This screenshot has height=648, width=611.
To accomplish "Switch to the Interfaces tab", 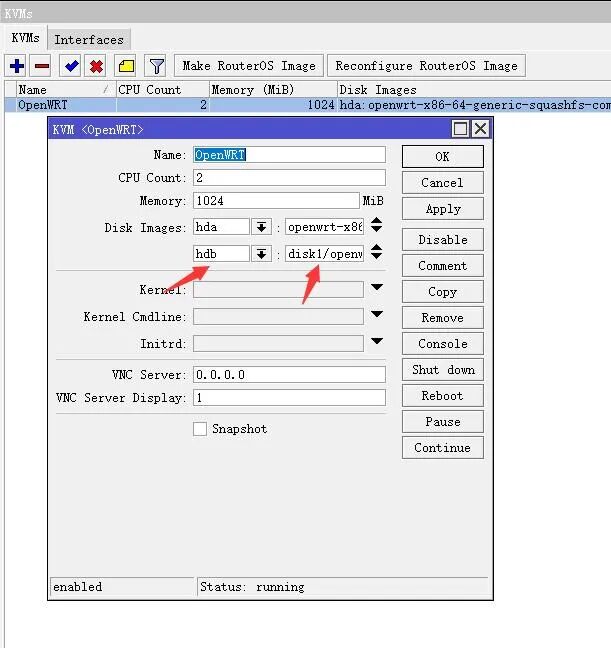I will coord(89,40).
